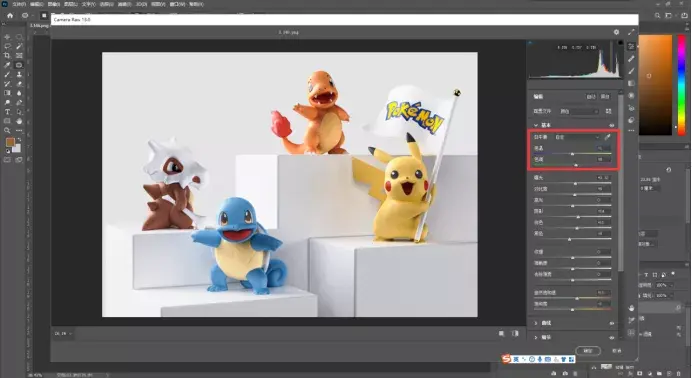Click the foreground color swatch
Image resolution: width=692 pixels, height=378 pixels.
tap(10, 142)
